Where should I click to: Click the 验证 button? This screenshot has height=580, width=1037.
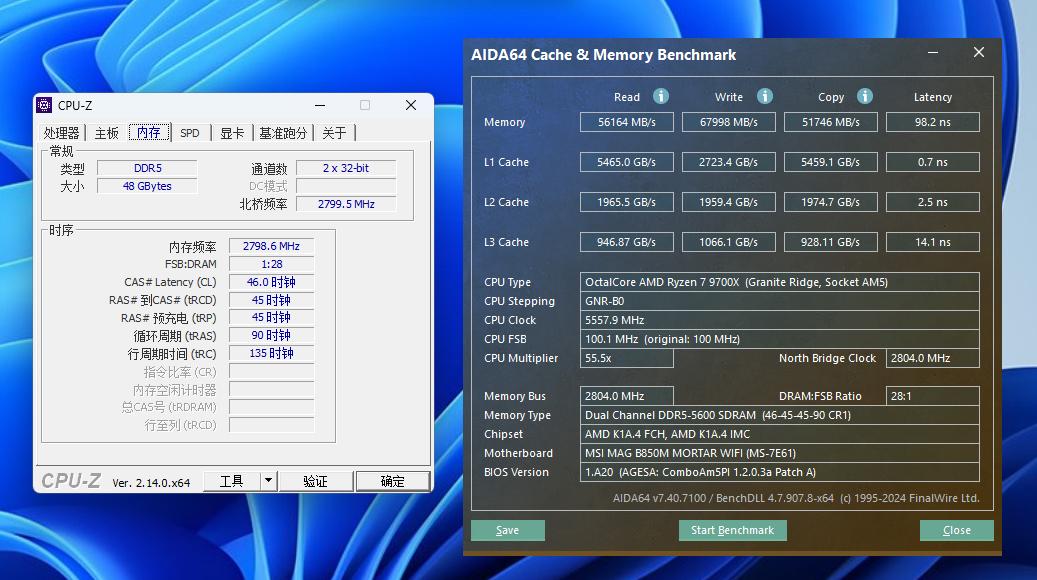pyautogui.click(x=315, y=481)
